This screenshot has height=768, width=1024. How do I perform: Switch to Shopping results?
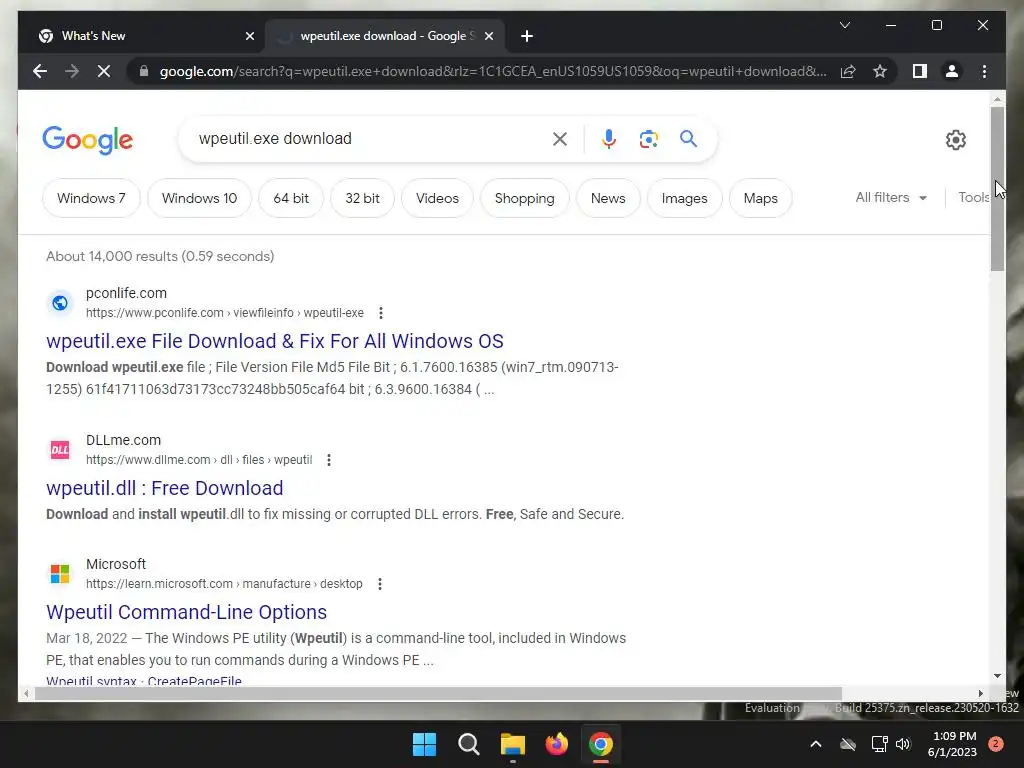(524, 198)
